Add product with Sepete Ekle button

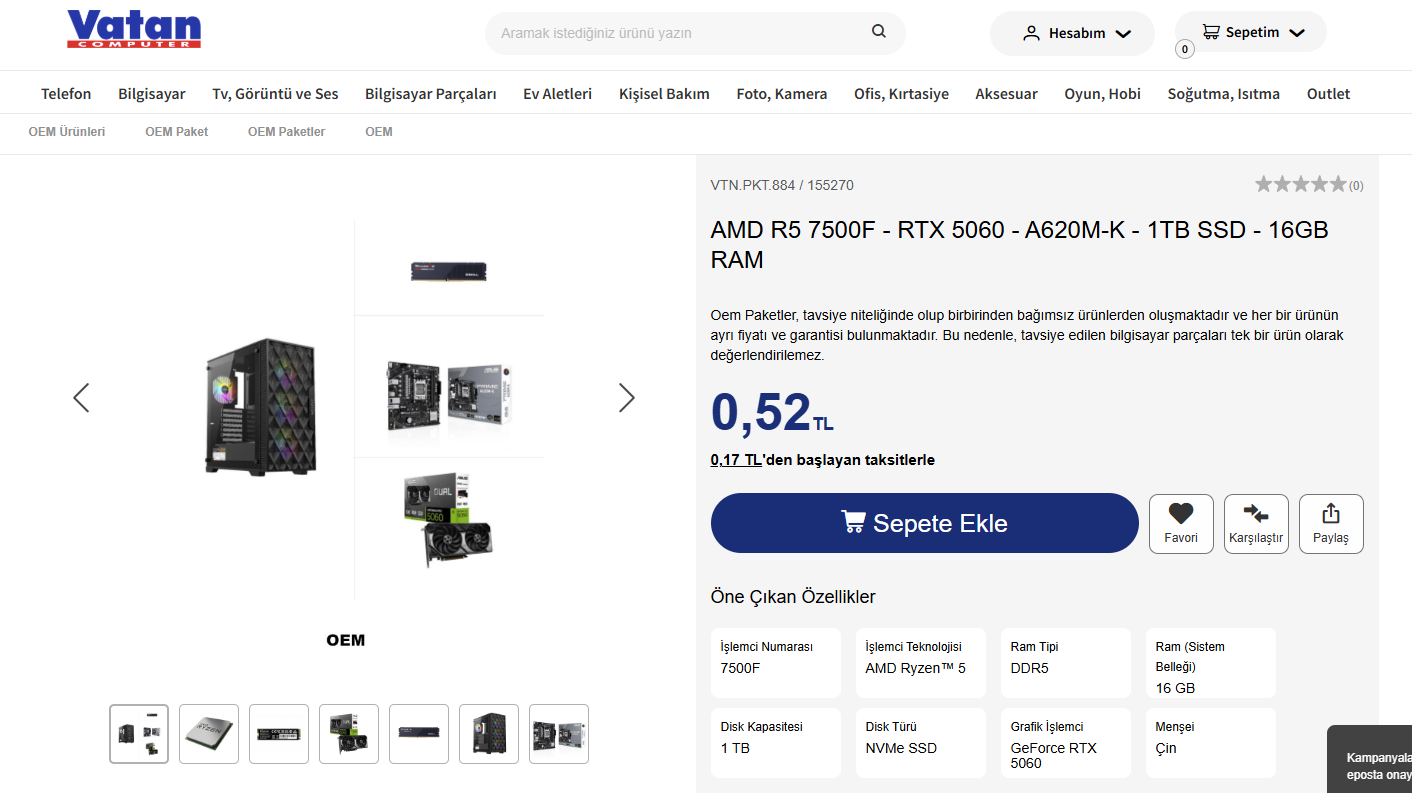coord(925,523)
